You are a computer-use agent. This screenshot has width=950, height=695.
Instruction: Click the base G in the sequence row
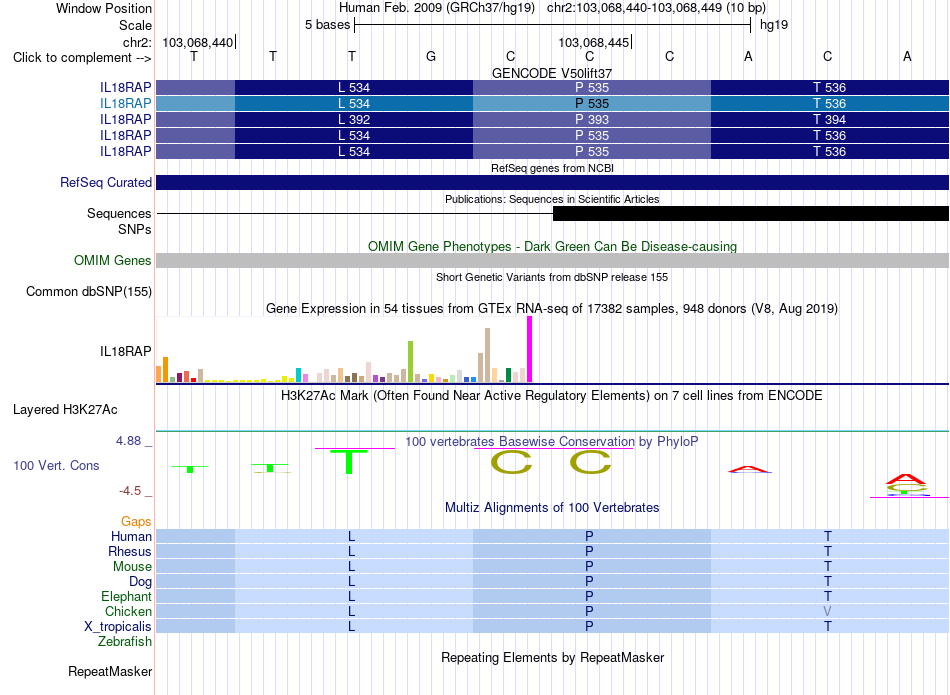pos(431,56)
